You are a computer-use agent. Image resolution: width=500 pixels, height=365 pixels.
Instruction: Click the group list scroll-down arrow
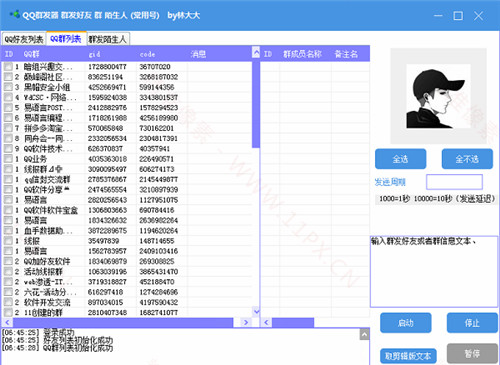(256, 312)
